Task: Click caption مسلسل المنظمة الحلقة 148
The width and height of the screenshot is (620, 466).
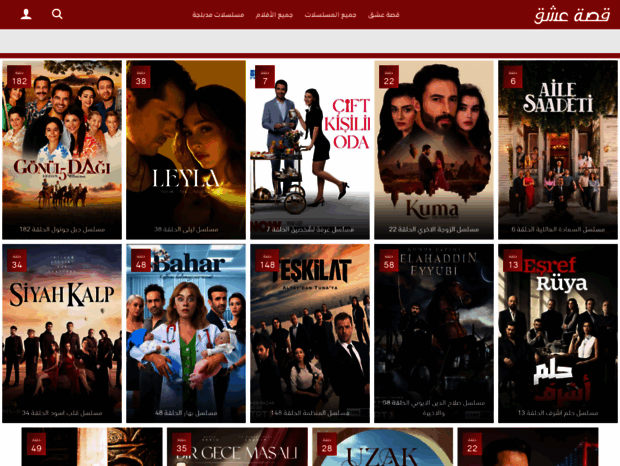Action: [310, 413]
